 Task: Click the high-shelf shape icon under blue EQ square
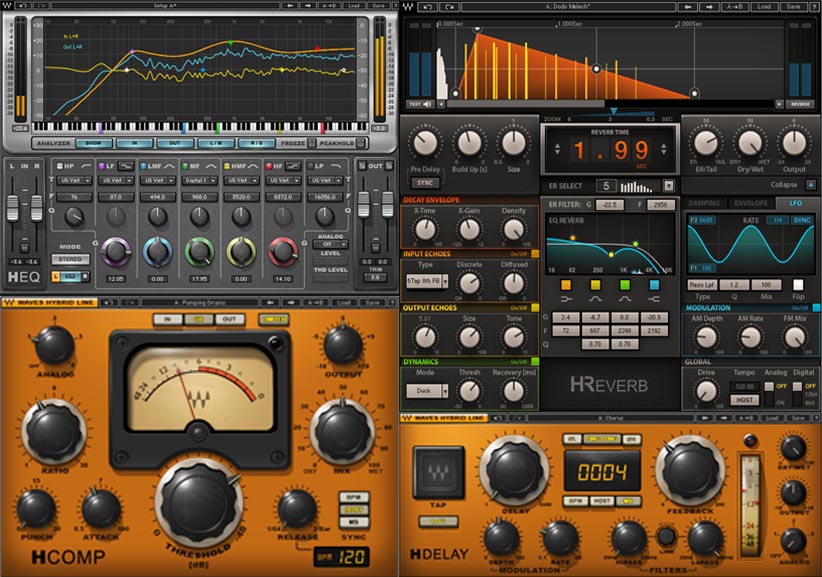click(654, 299)
